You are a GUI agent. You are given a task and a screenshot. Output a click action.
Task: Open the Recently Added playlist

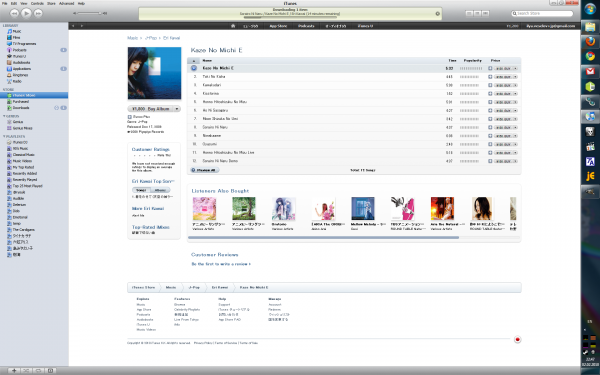(22, 173)
